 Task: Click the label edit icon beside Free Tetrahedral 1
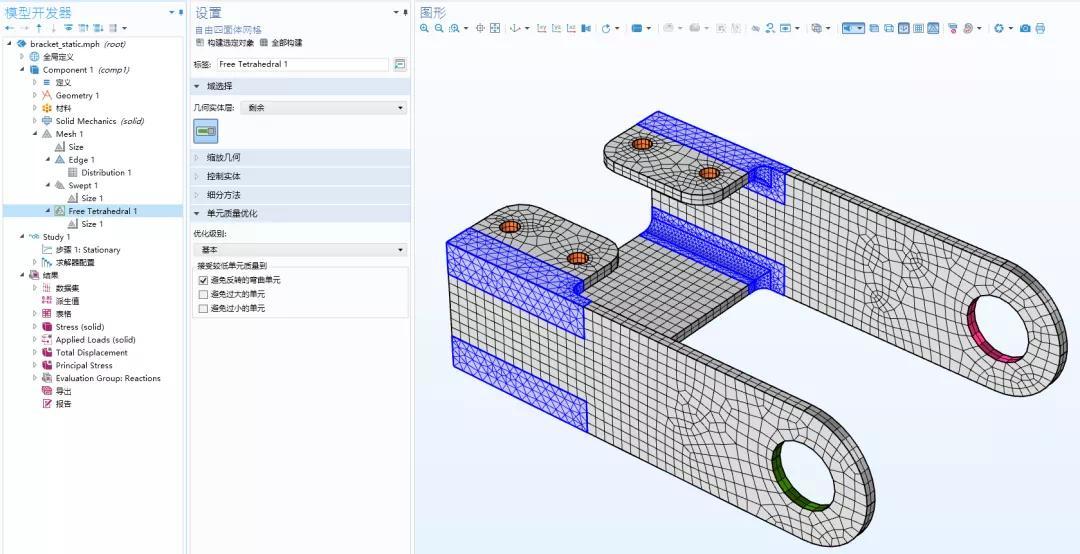pyautogui.click(x=399, y=64)
